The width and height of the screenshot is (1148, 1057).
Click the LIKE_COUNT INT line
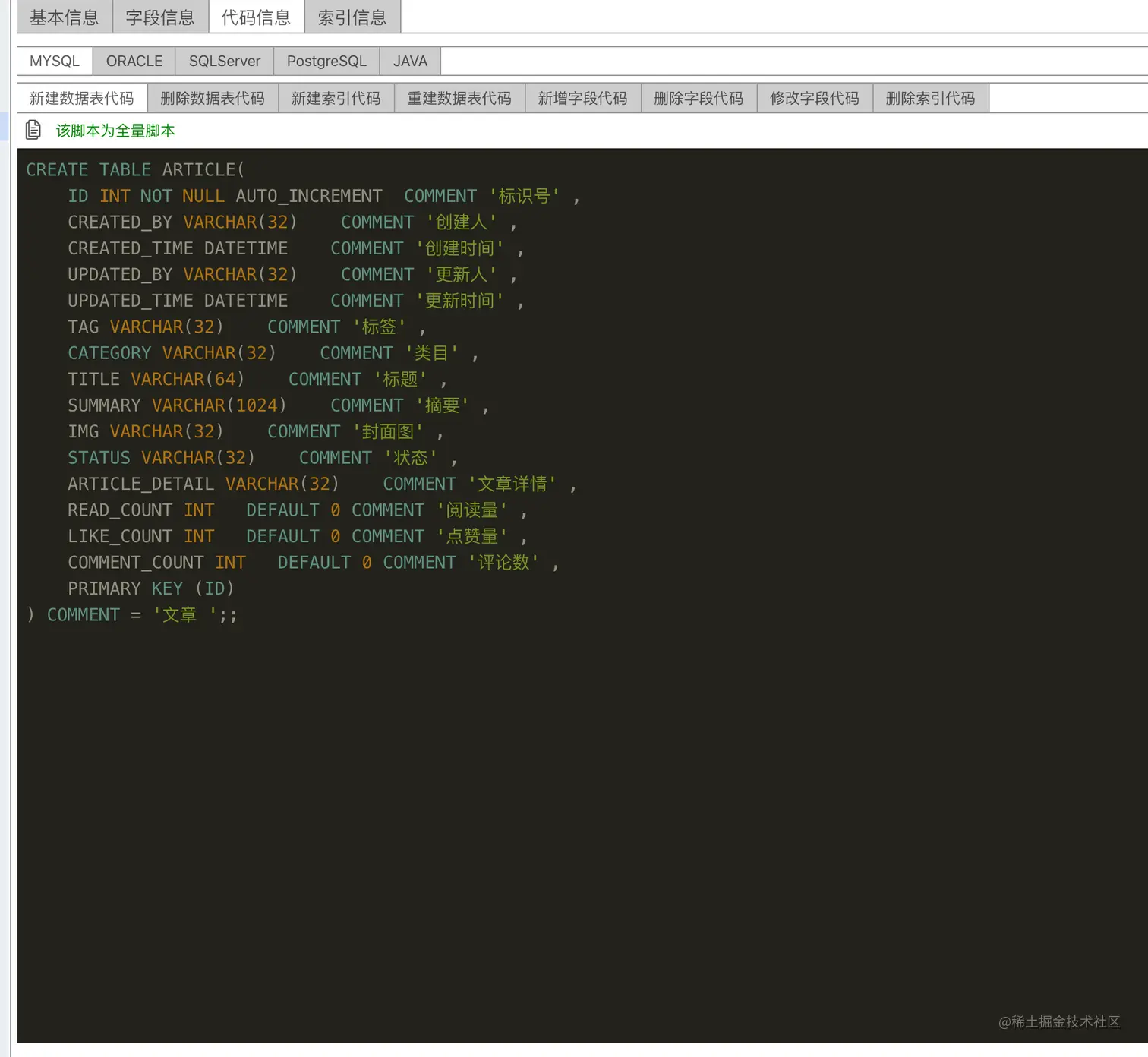(x=298, y=536)
